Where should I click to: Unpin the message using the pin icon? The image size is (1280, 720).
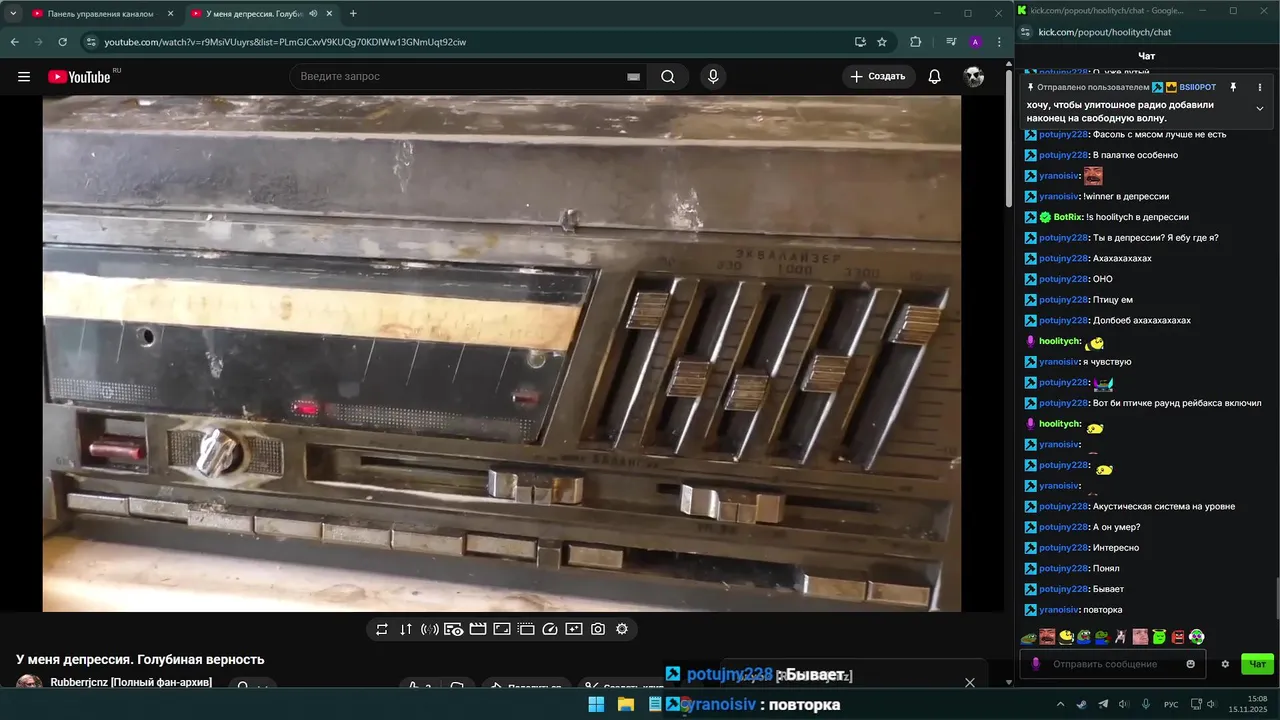(x=1233, y=88)
